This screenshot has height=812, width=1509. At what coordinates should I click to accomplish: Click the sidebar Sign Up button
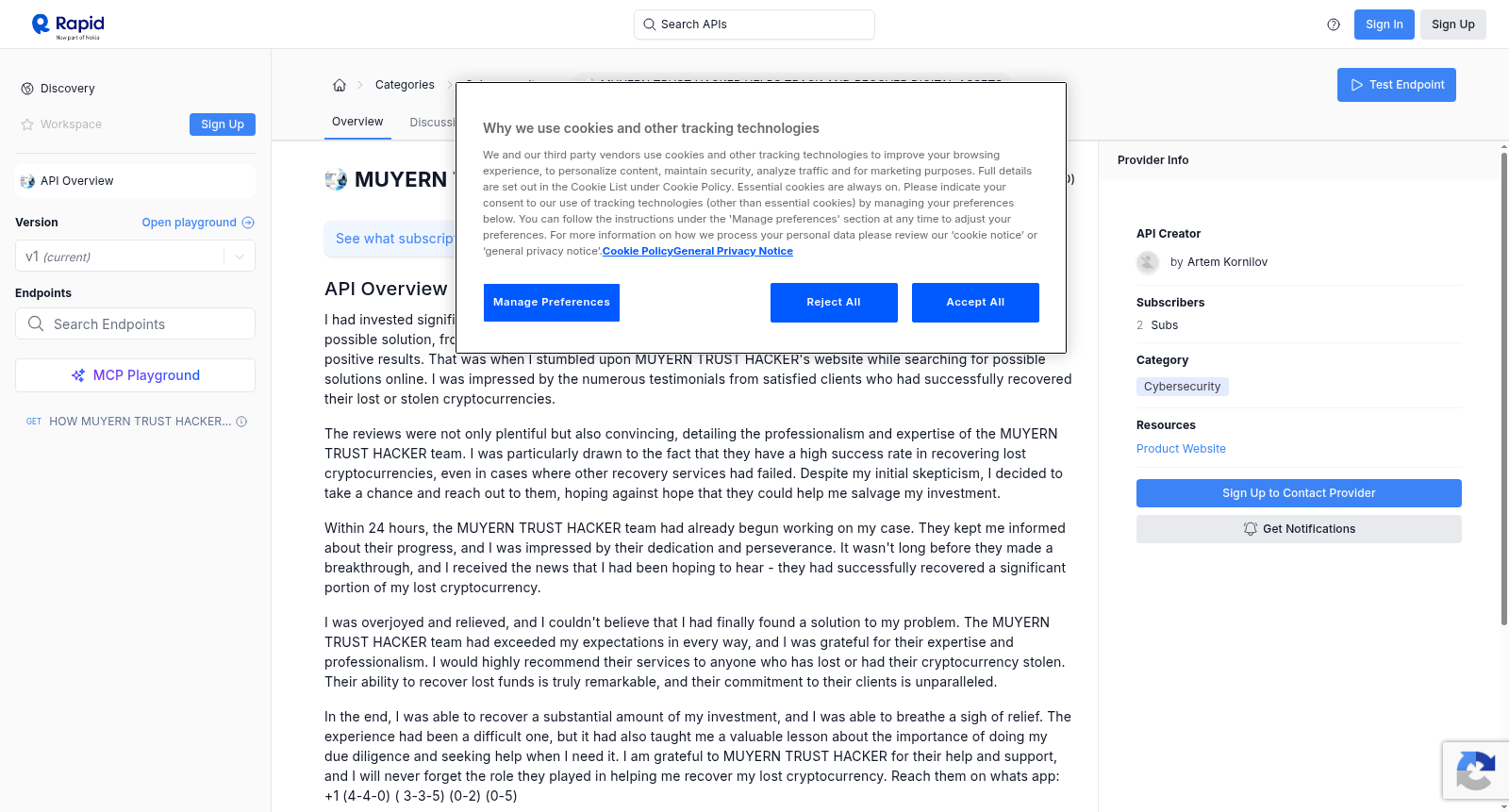pyautogui.click(x=223, y=124)
